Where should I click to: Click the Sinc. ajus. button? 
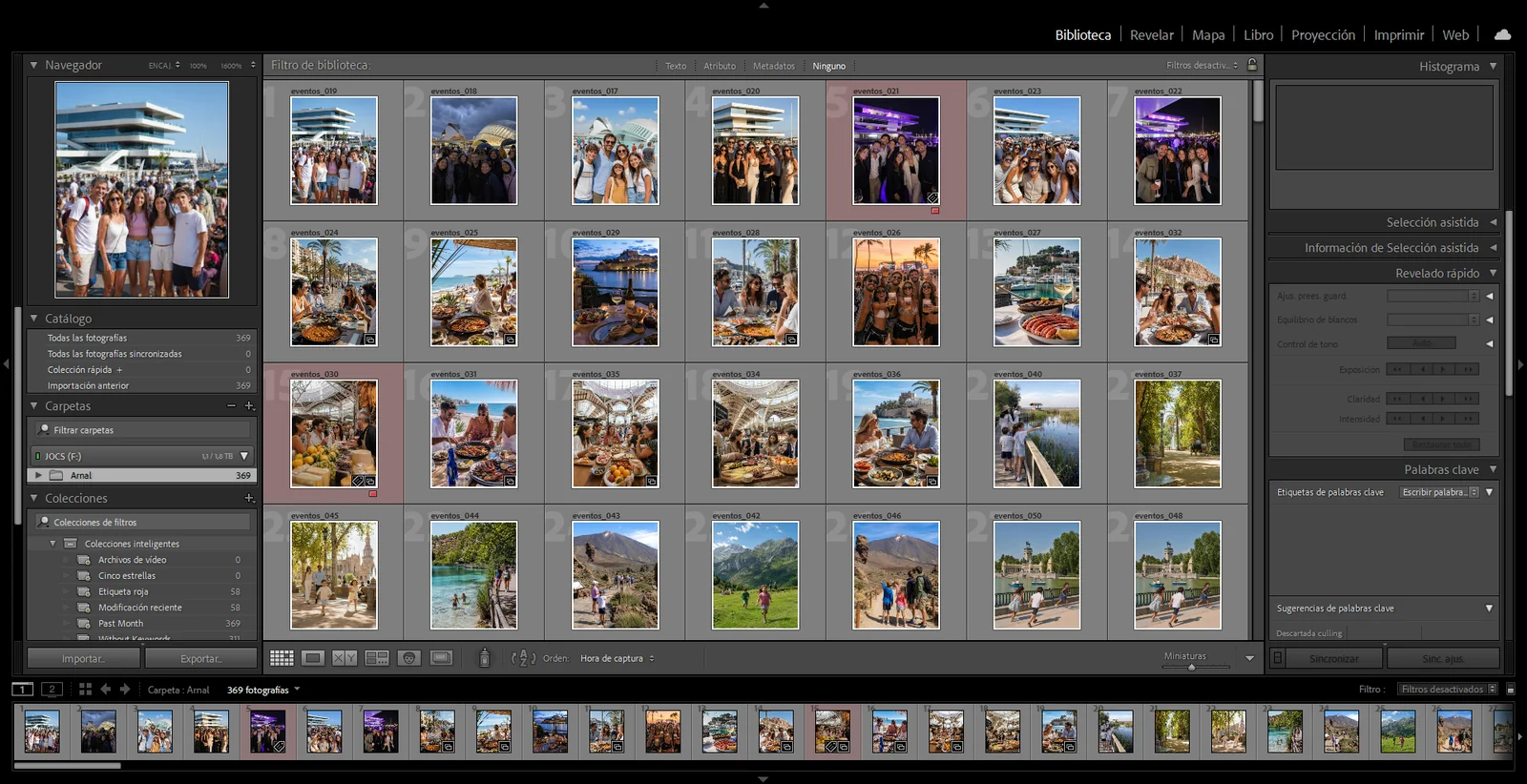coord(1443,658)
